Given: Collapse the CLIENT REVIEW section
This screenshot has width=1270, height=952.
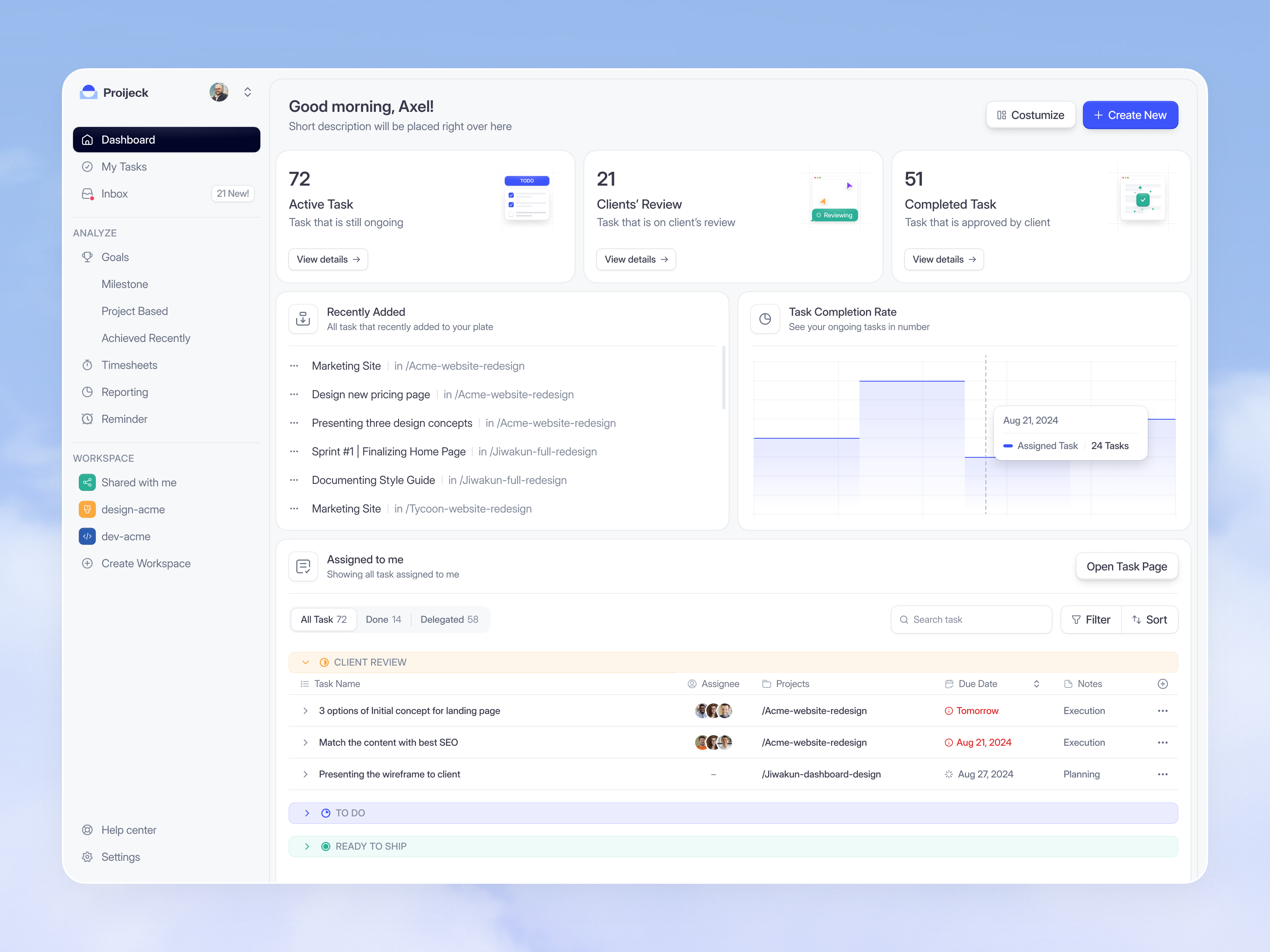Looking at the screenshot, I should [x=305, y=662].
